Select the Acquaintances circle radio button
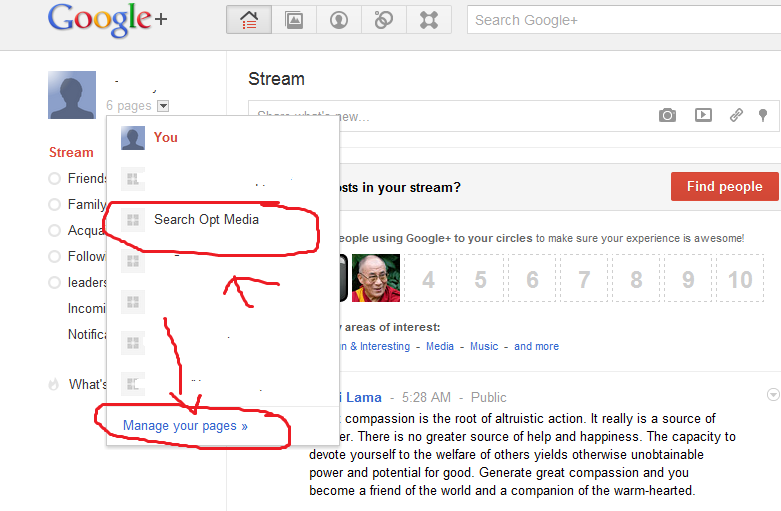This screenshot has width=781, height=511. click(54, 230)
